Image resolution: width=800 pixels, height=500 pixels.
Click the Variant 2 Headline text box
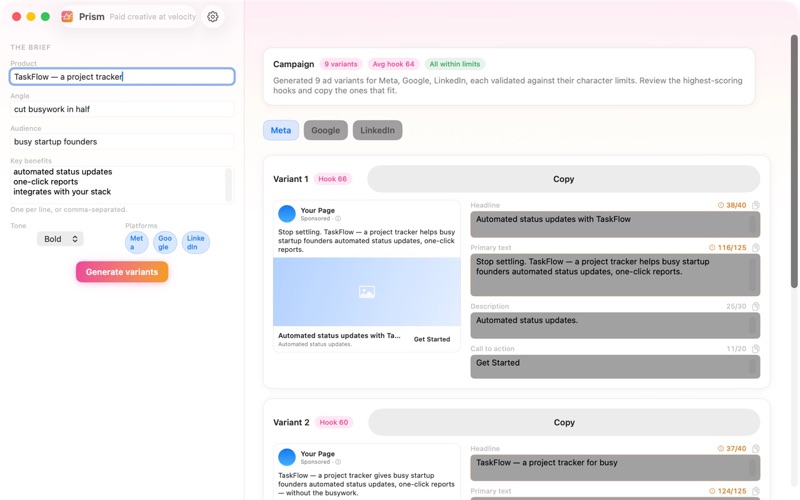pos(615,468)
